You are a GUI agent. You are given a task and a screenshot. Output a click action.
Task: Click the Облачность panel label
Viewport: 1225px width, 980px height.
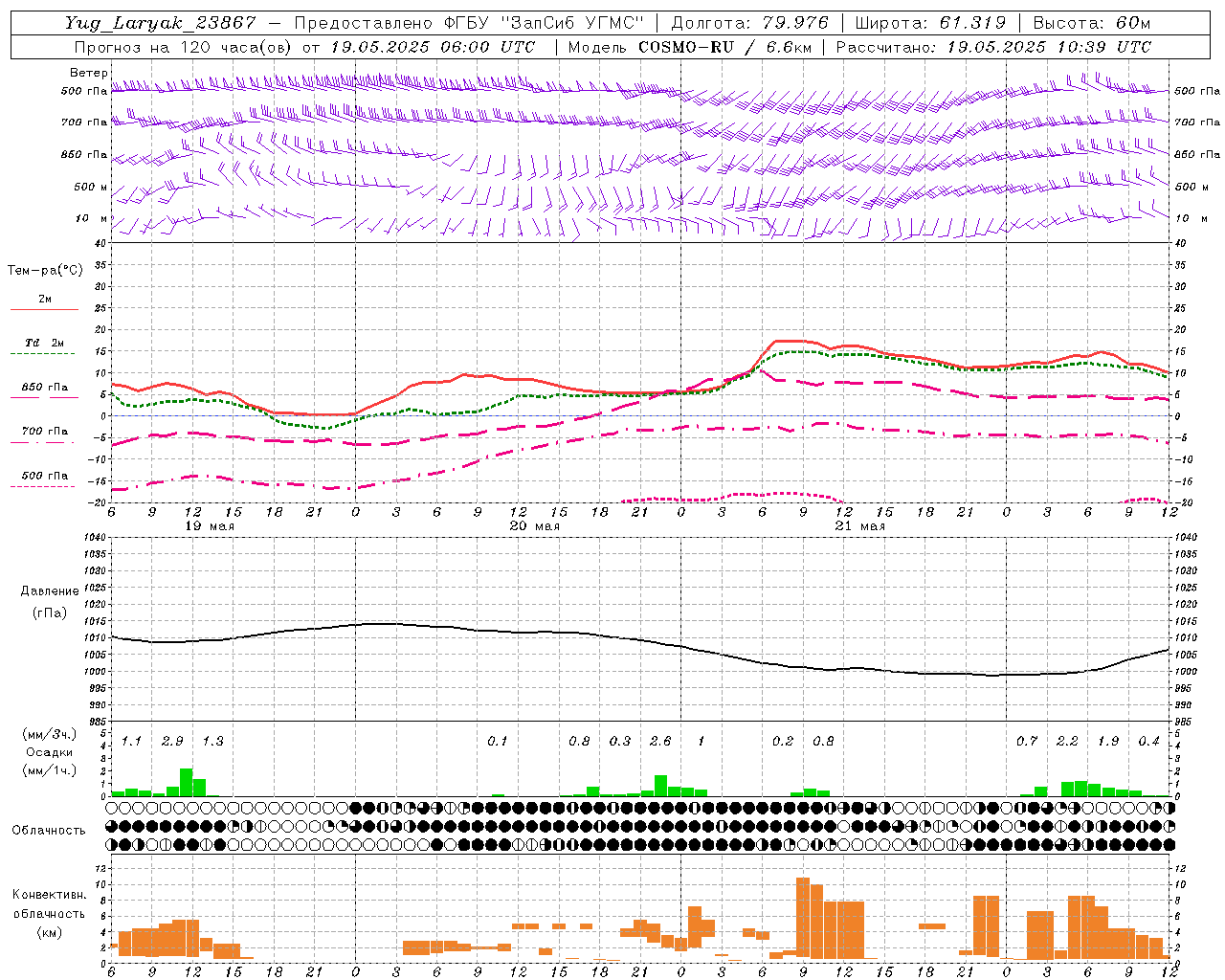[x=49, y=830]
